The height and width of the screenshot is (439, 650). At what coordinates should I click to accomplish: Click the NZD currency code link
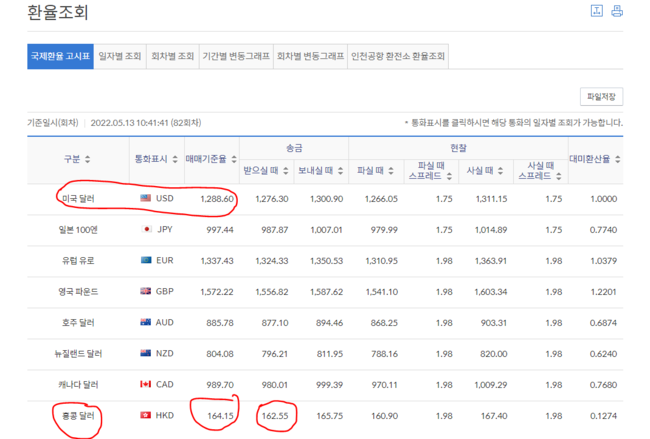pyautogui.click(x=165, y=354)
